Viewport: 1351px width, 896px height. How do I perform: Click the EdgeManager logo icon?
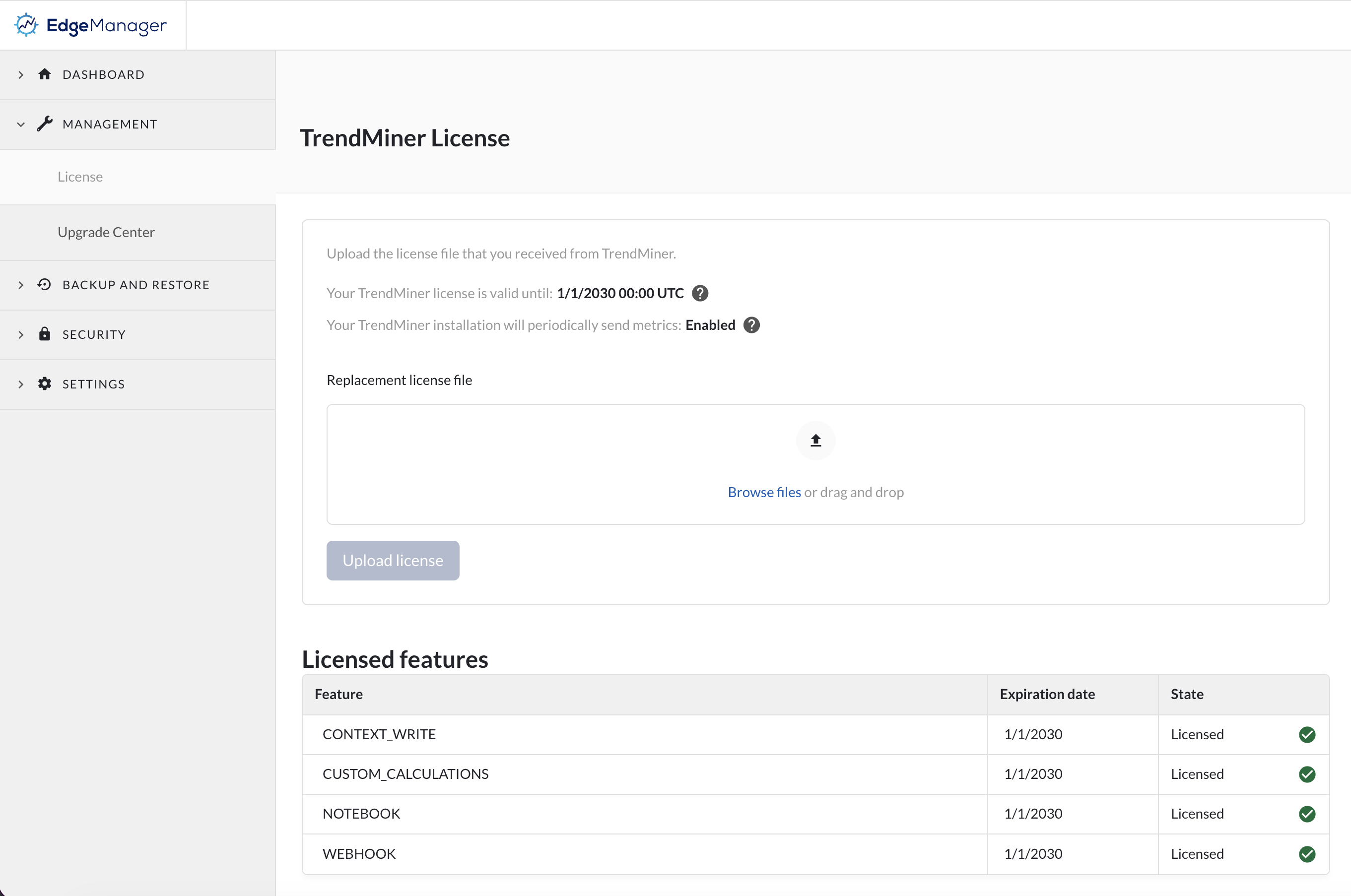point(26,25)
